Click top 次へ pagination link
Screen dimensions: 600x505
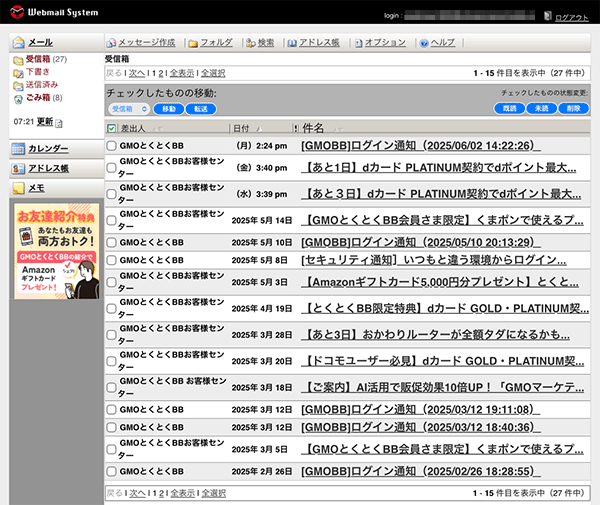[x=137, y=73]
